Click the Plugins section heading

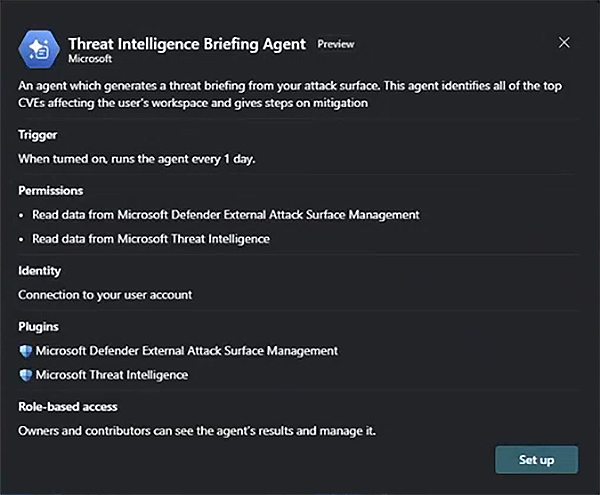(38, 327)
